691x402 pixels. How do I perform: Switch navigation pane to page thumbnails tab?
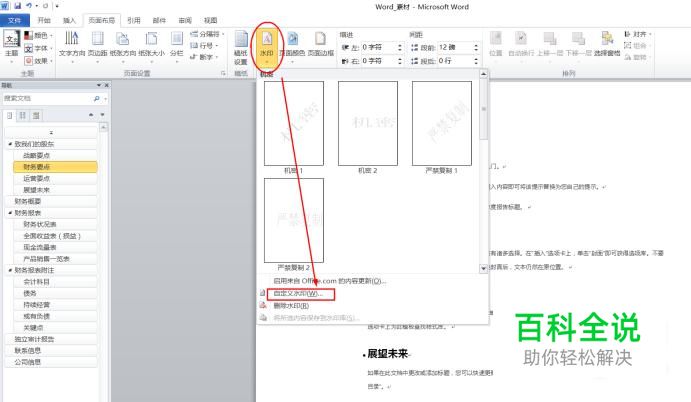22,115
